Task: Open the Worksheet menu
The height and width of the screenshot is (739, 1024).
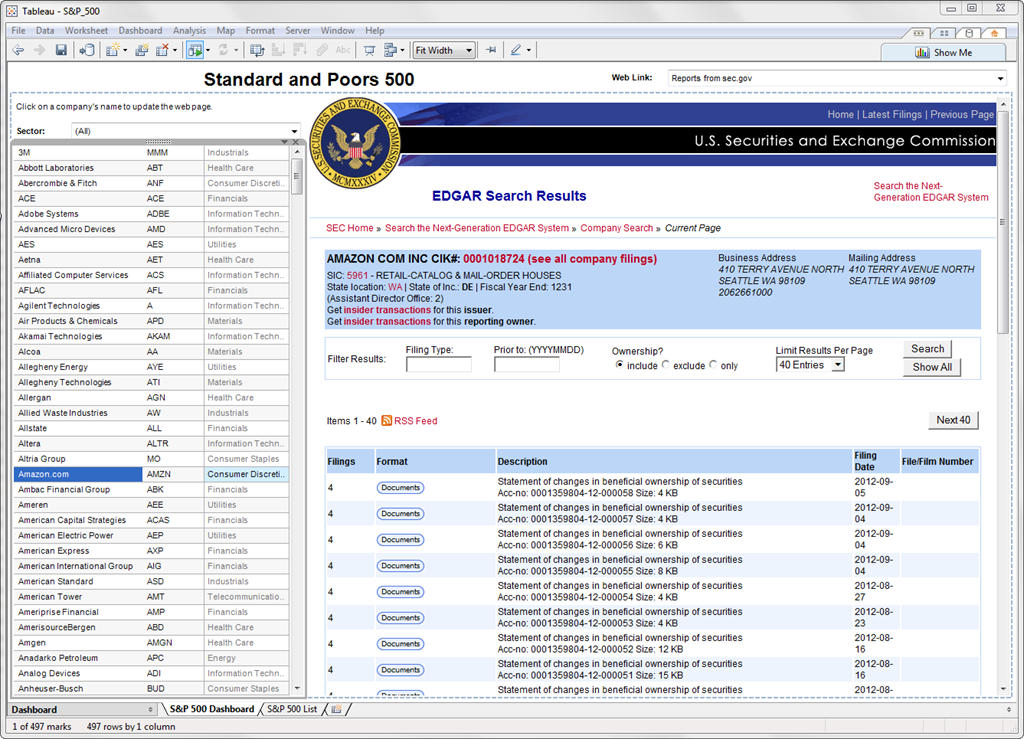Action: click(86, 31)
